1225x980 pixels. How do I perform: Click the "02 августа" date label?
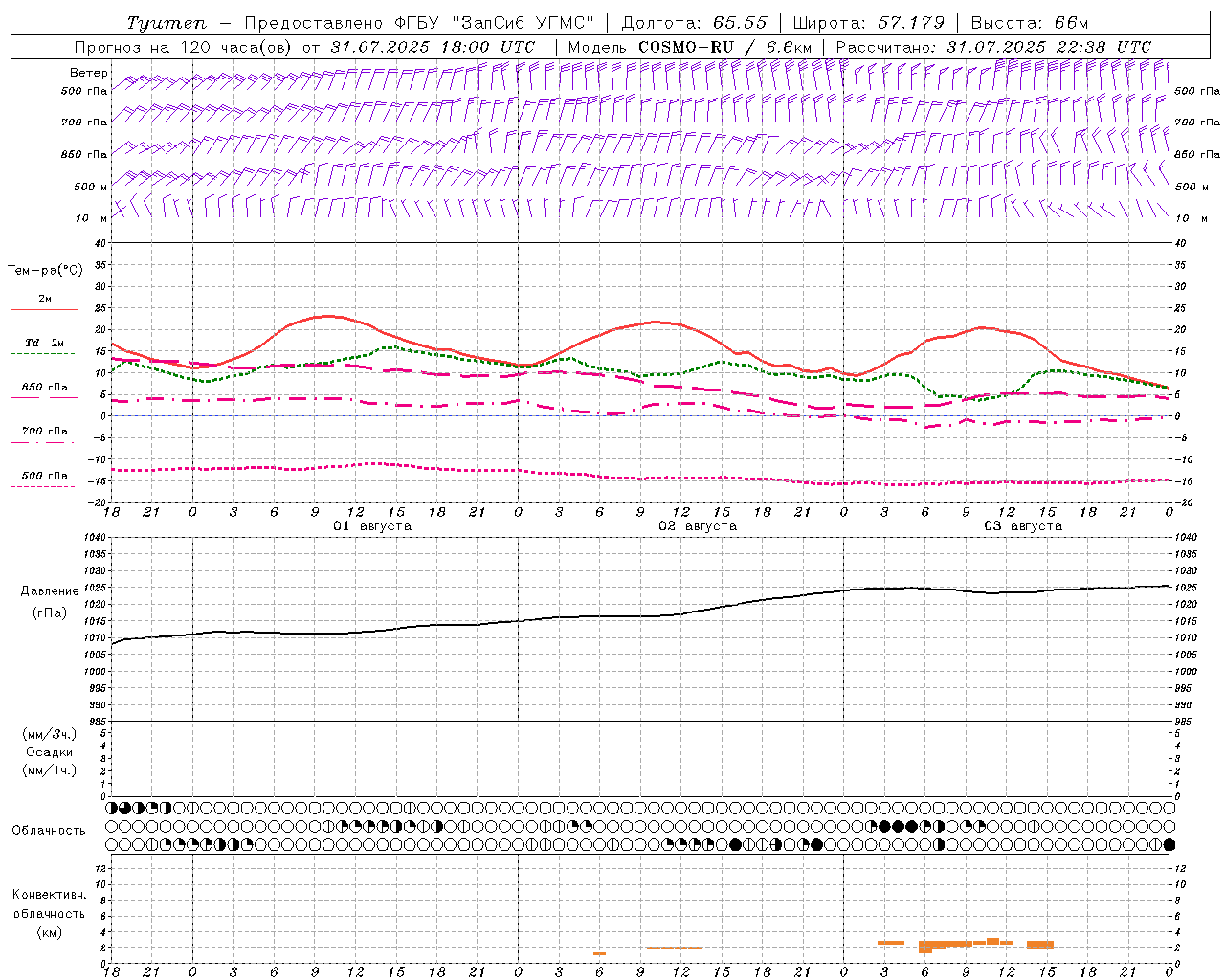(698, 526)
